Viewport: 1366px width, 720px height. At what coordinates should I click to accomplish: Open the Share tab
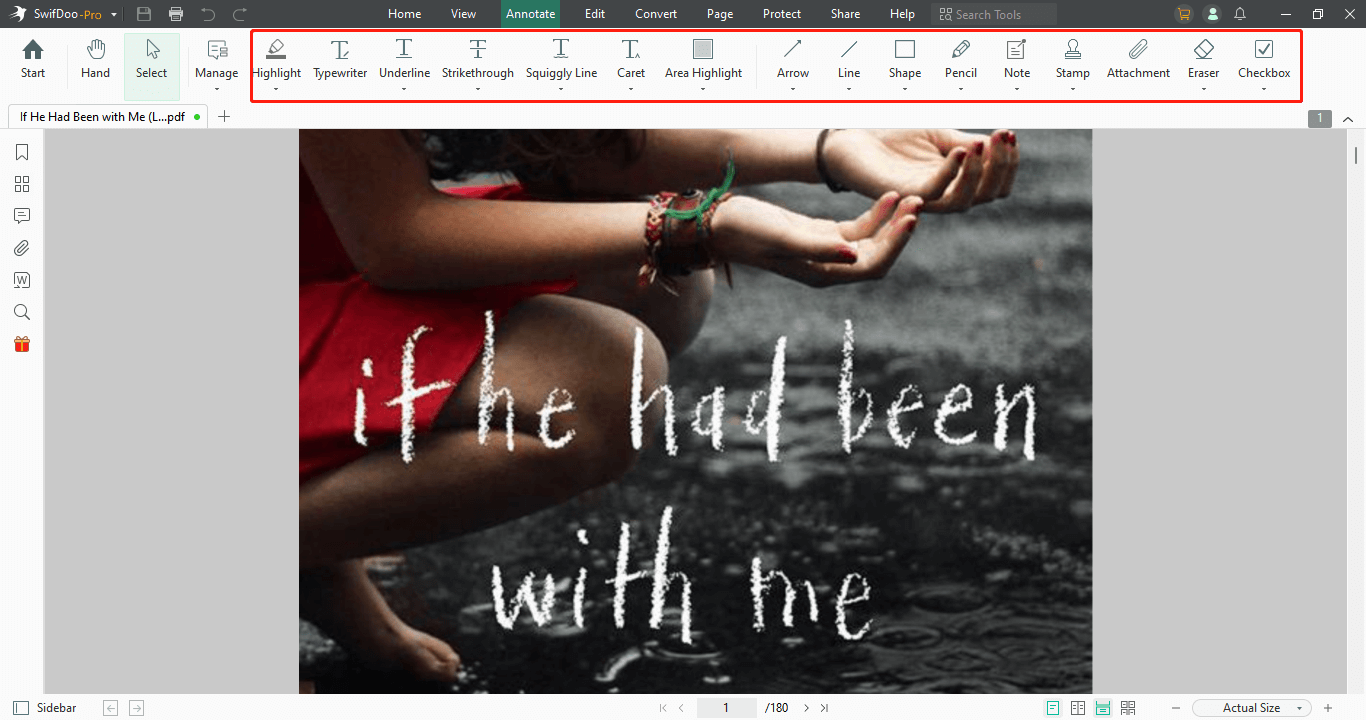click(x=846, y=14)
